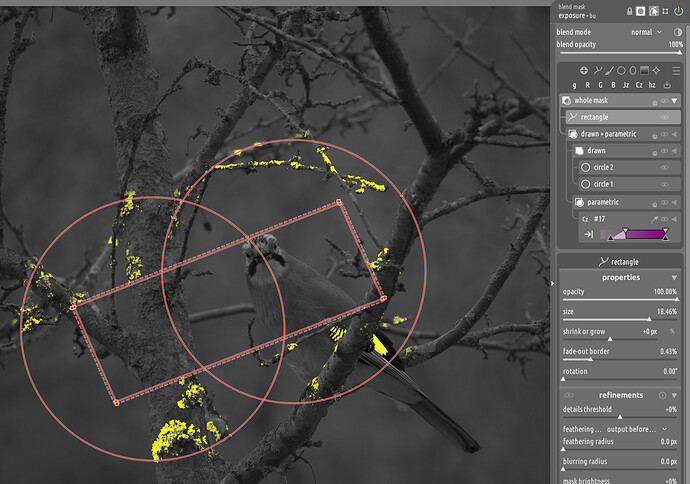
Task: Collapse the properties section triangle
Action: pos(674,278)
